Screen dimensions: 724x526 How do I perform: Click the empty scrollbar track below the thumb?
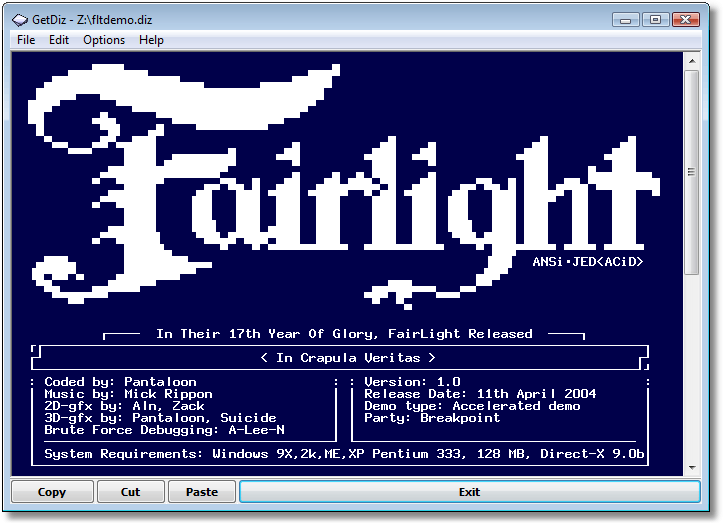click(691, 370)
